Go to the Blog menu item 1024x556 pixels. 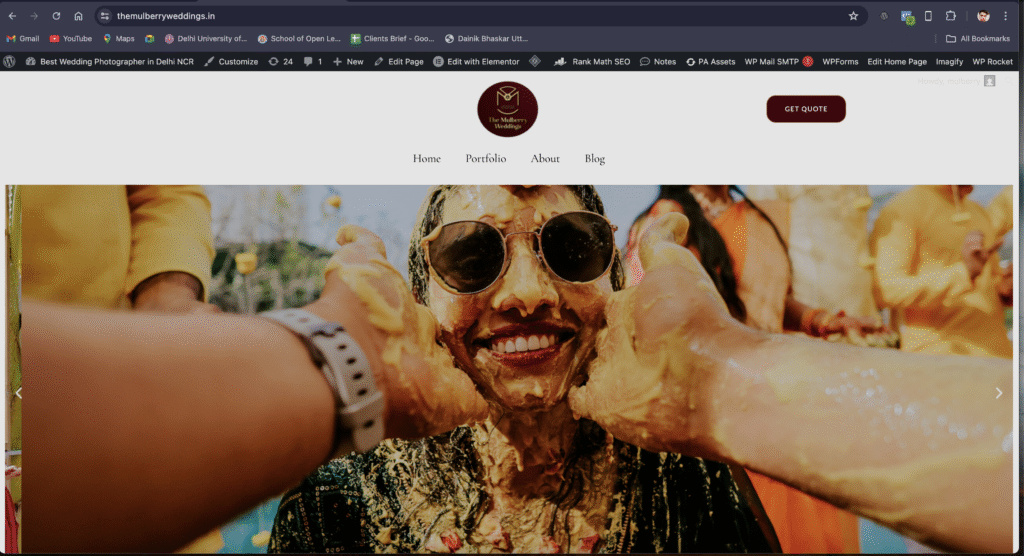[595, 158]
